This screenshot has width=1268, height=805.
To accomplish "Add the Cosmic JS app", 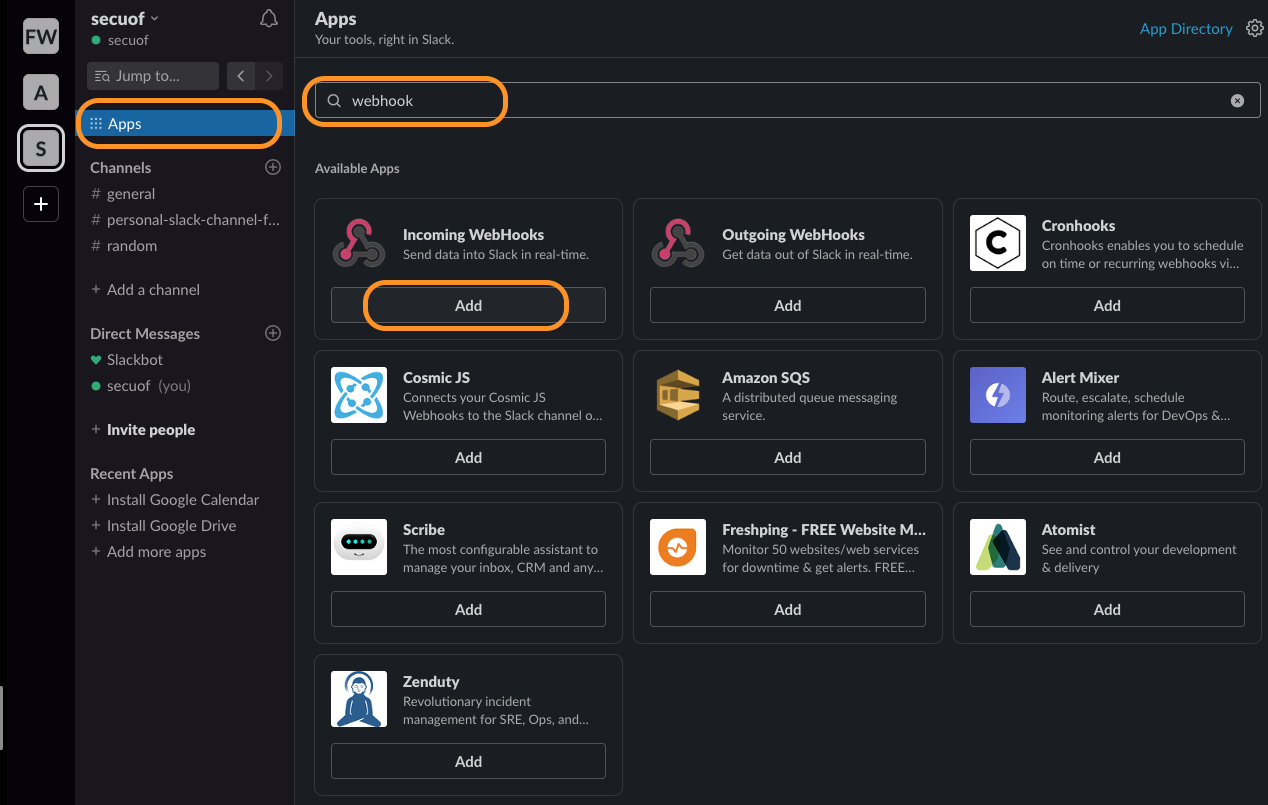I will [468, 457].
